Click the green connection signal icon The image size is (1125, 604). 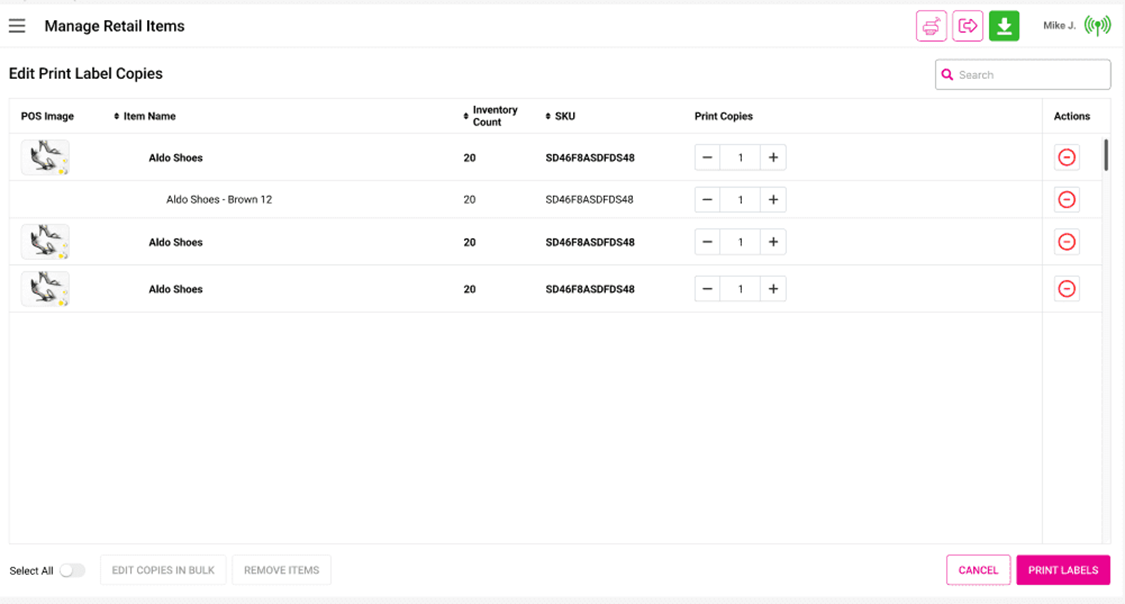(x=1097, y=26)
